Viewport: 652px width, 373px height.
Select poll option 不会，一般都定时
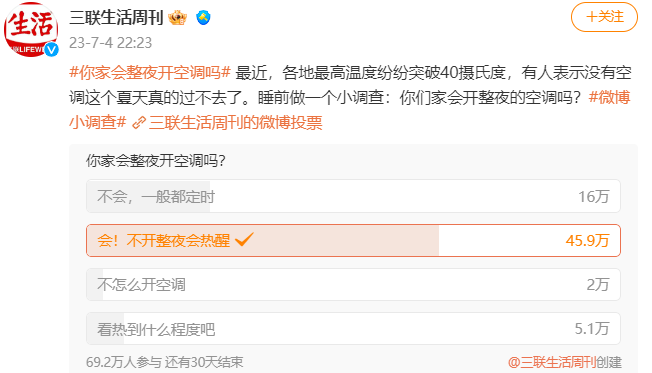[353, 196]
